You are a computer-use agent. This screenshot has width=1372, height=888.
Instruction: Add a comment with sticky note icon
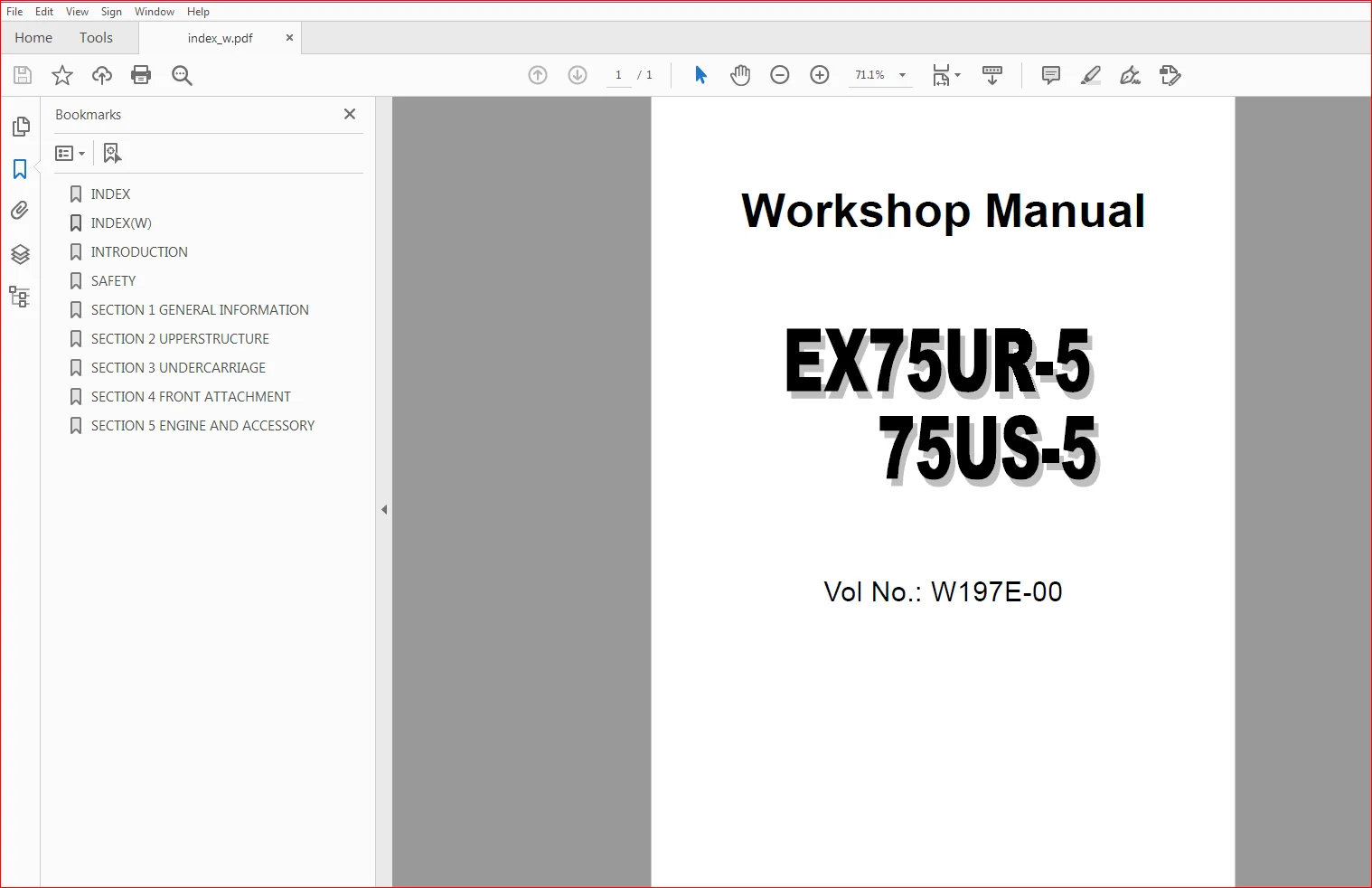pos(1051,75)
